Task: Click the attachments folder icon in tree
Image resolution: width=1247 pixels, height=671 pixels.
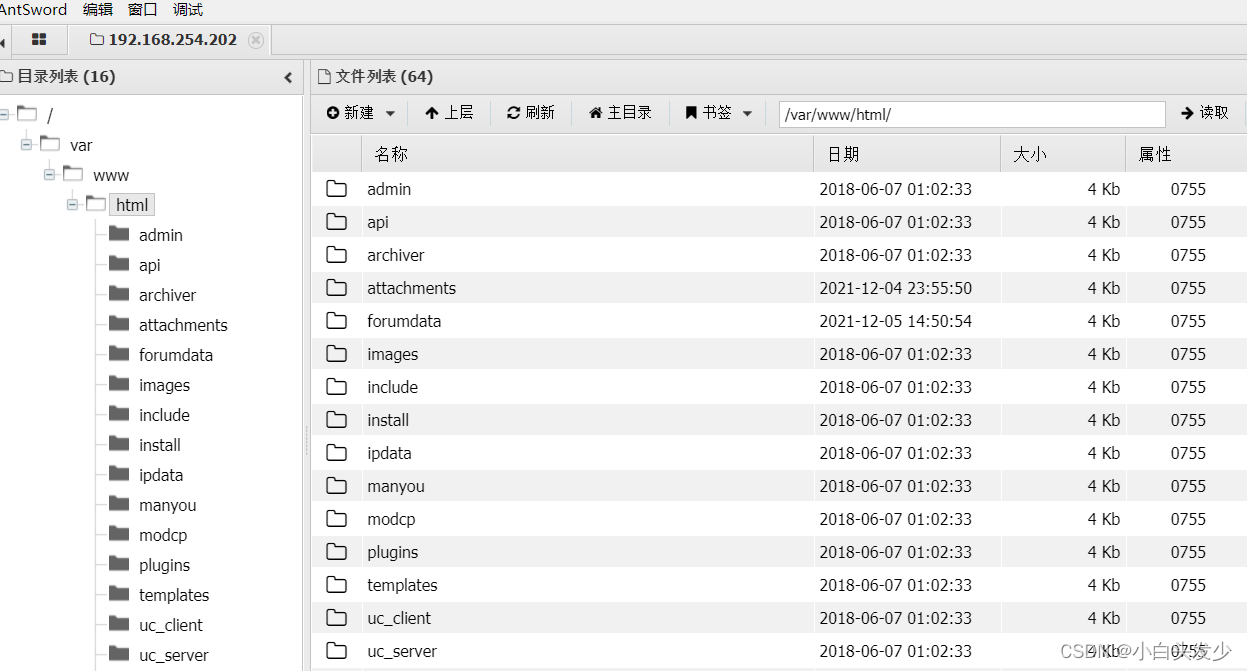Action: [119, 324]
